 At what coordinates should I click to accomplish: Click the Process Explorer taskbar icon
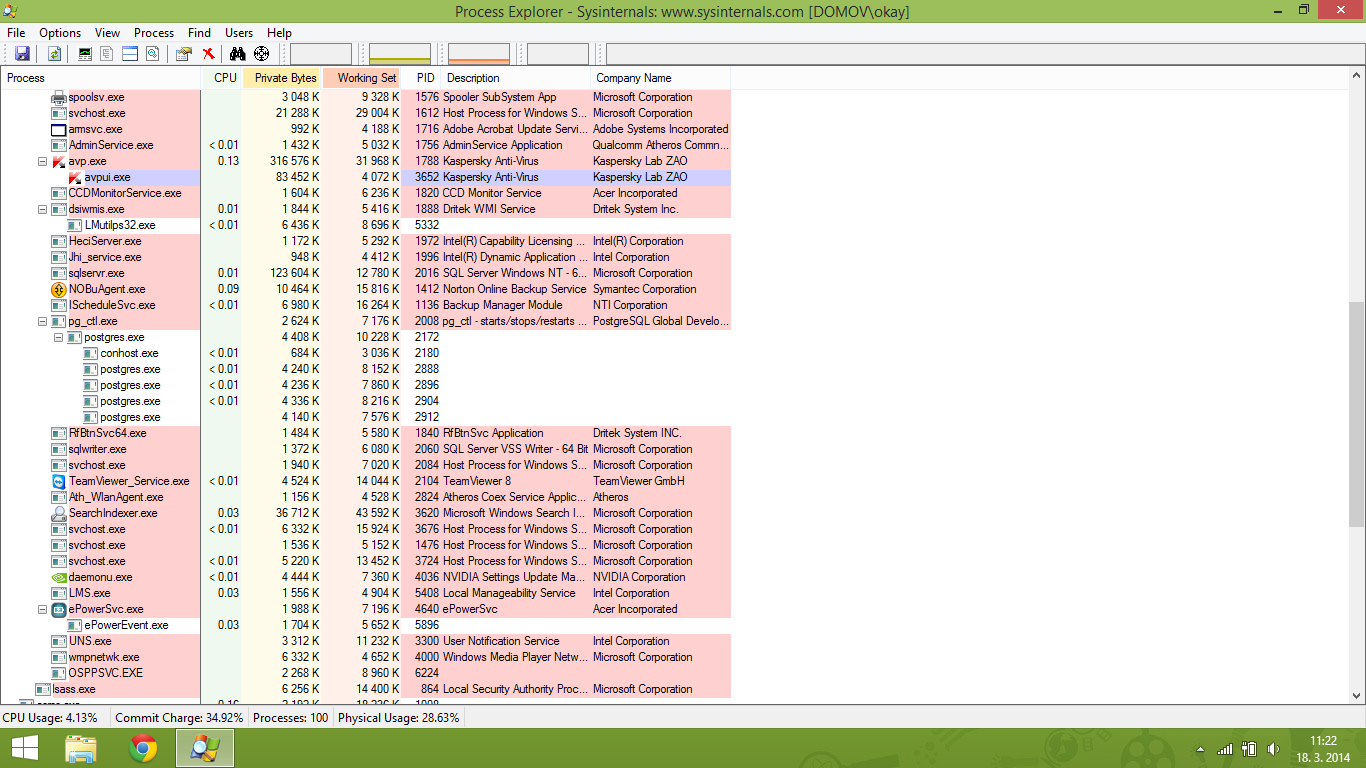[205, 748]
